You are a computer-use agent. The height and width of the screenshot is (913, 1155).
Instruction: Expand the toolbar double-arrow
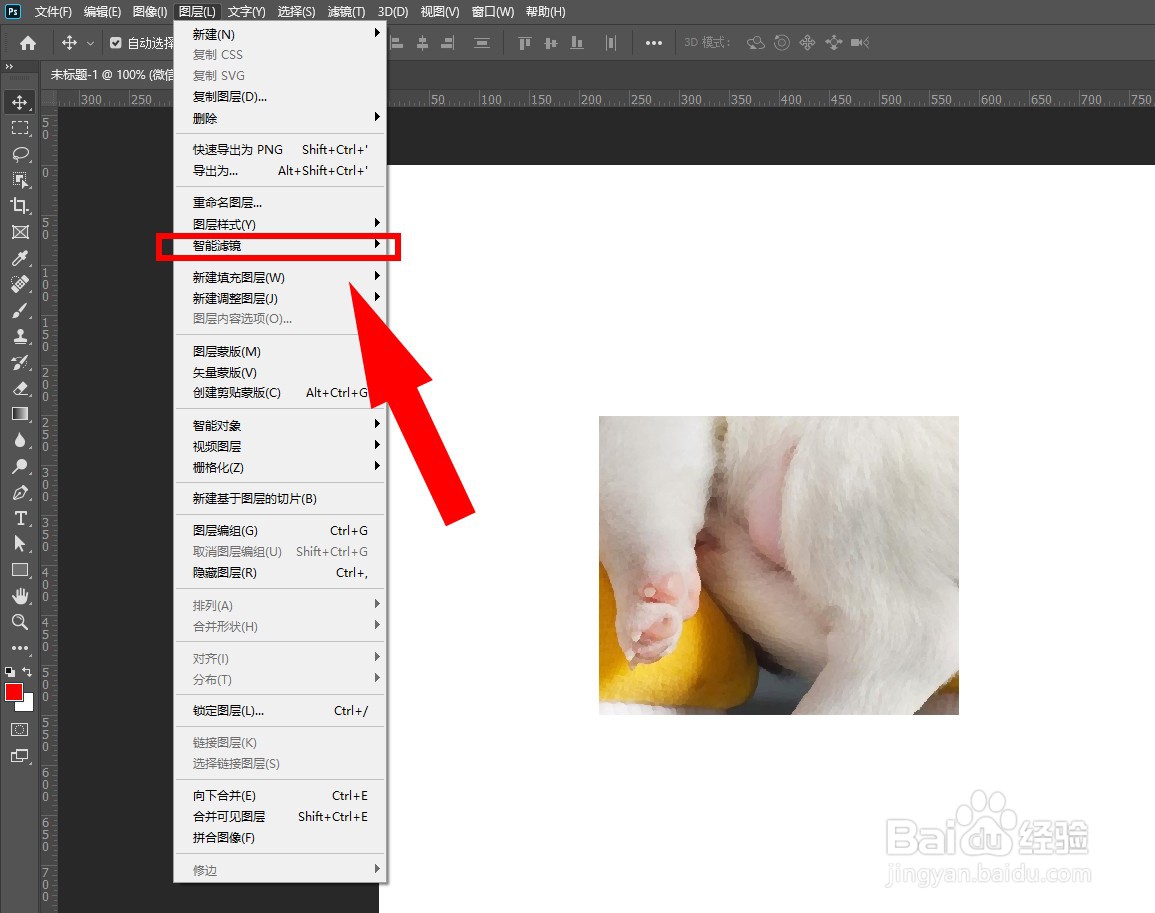pos(10,66)
